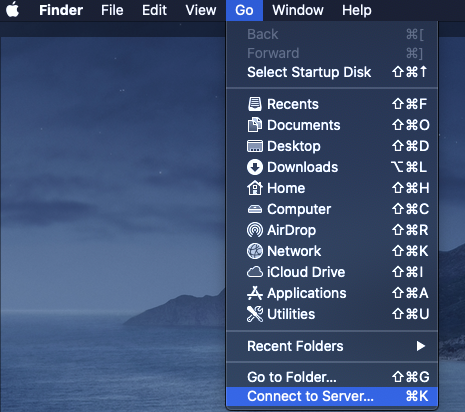Click the Downloads arrow icon

coord(255,167)
